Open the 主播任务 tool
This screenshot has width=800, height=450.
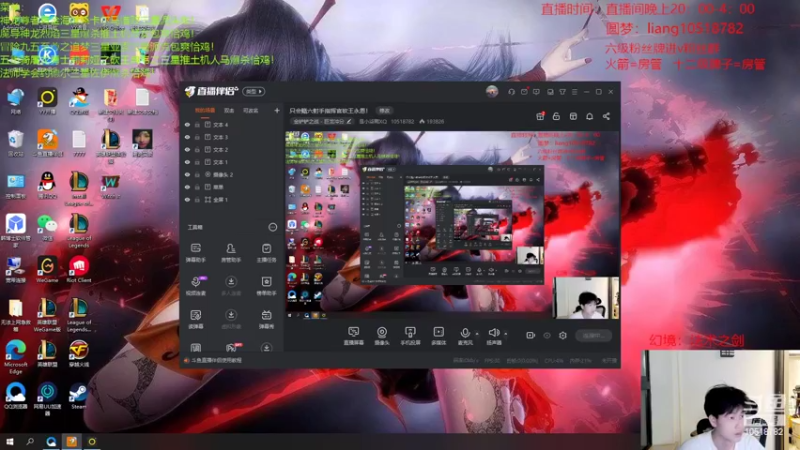[266, 253]
